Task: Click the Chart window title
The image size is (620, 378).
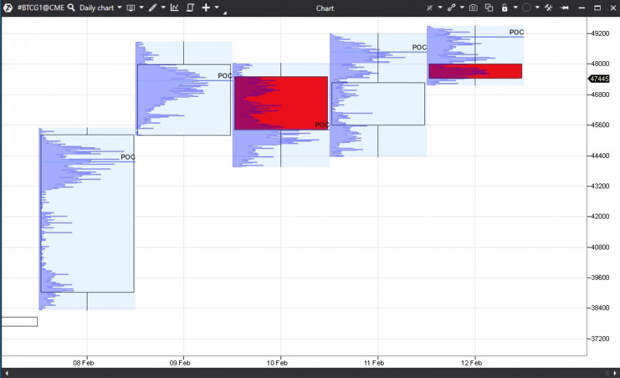Action: [325, 8]
